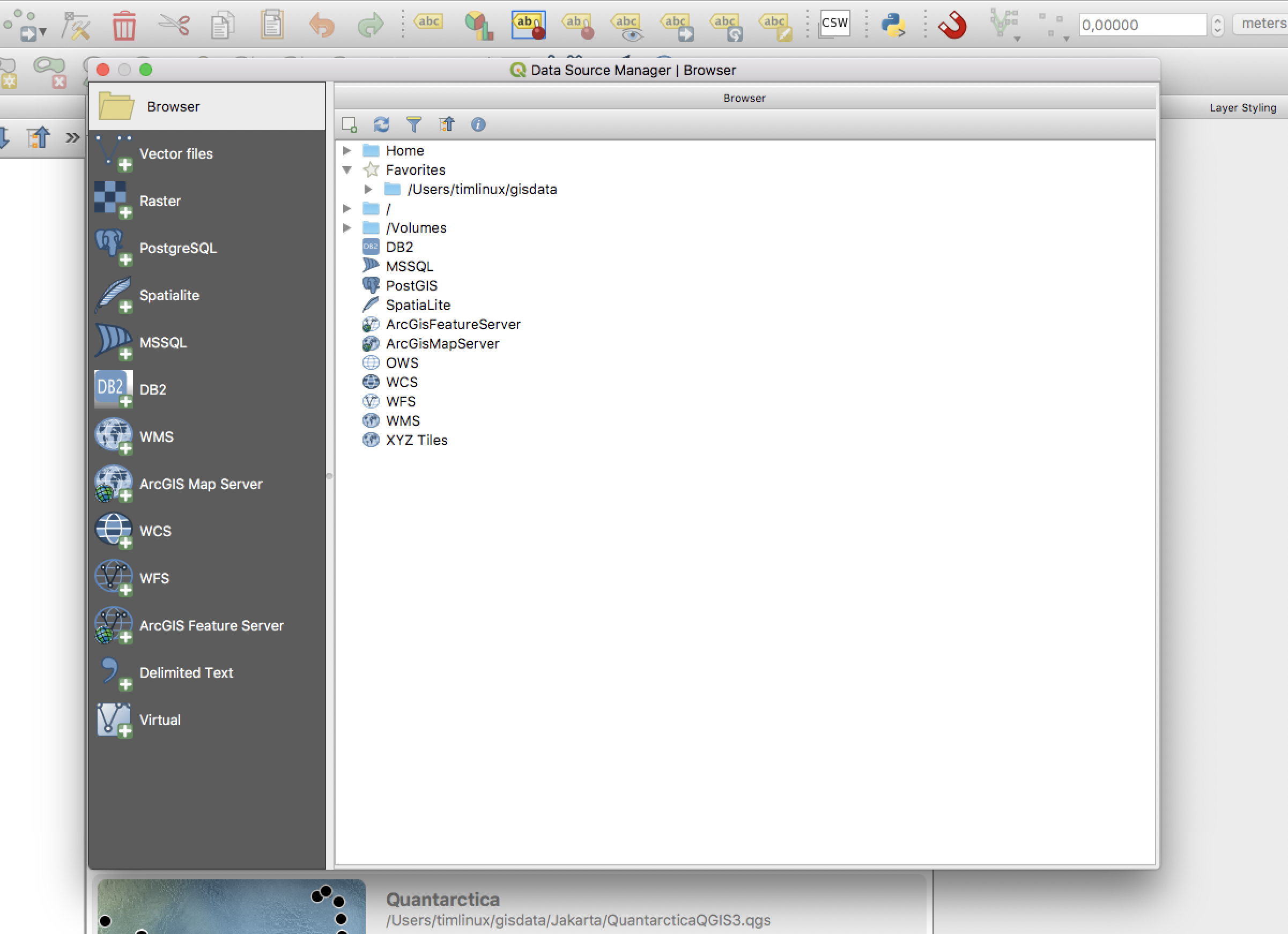
Task: Click the layer diagram options icon
Action: (x=478, y=26)
